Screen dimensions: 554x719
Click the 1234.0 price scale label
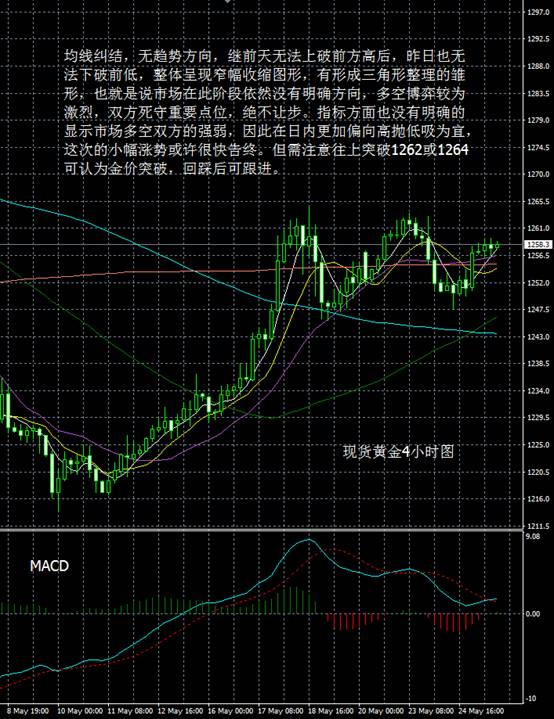pos(538,391)
